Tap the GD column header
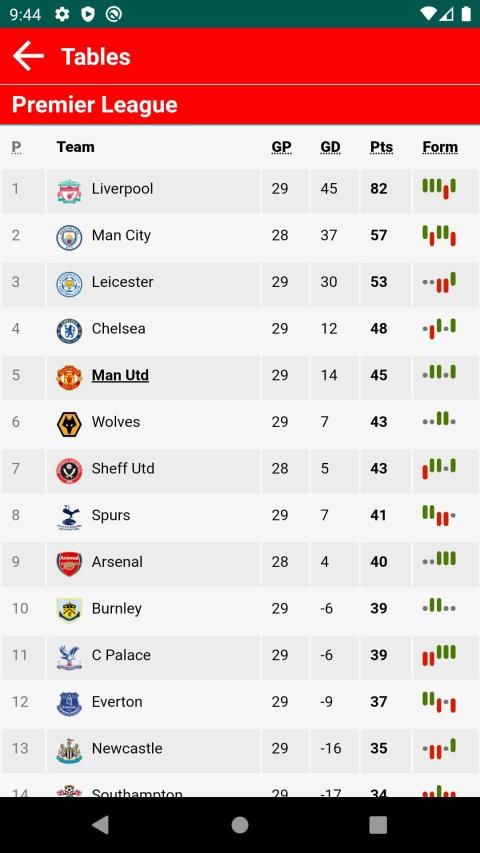 click(x=330, y=147)
